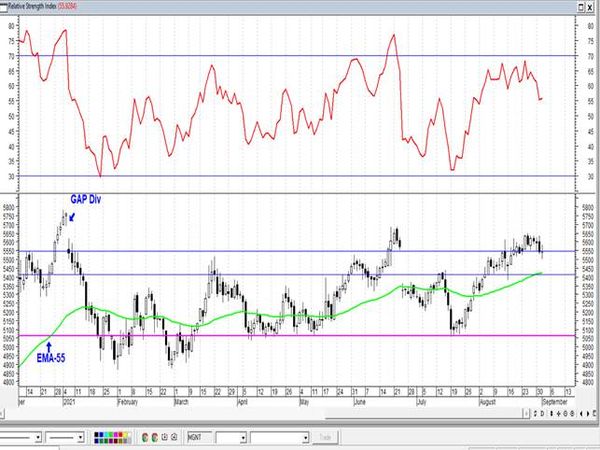Pick the blue swatch in the color palette

101,434
